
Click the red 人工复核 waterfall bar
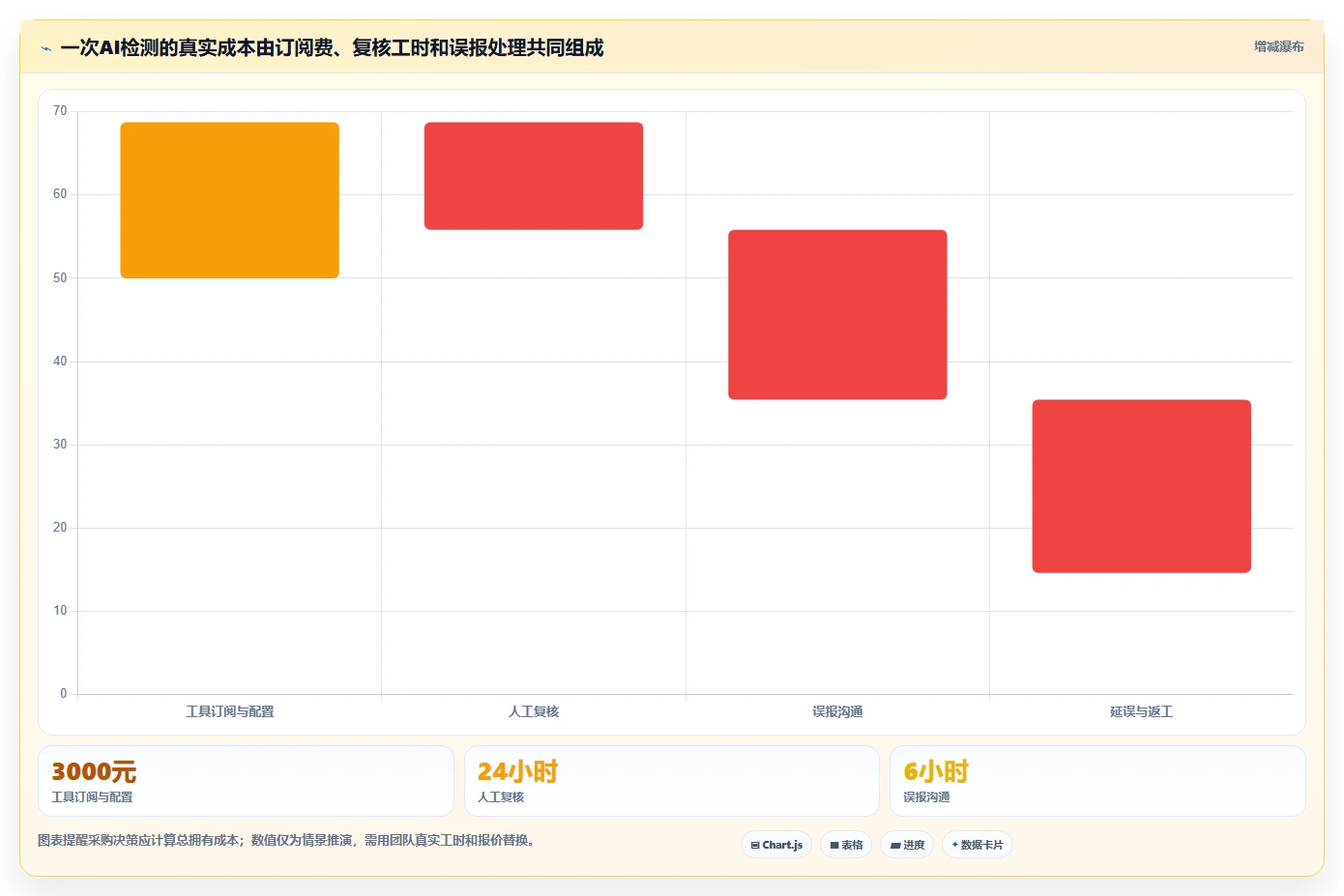(x=534, y=176)
